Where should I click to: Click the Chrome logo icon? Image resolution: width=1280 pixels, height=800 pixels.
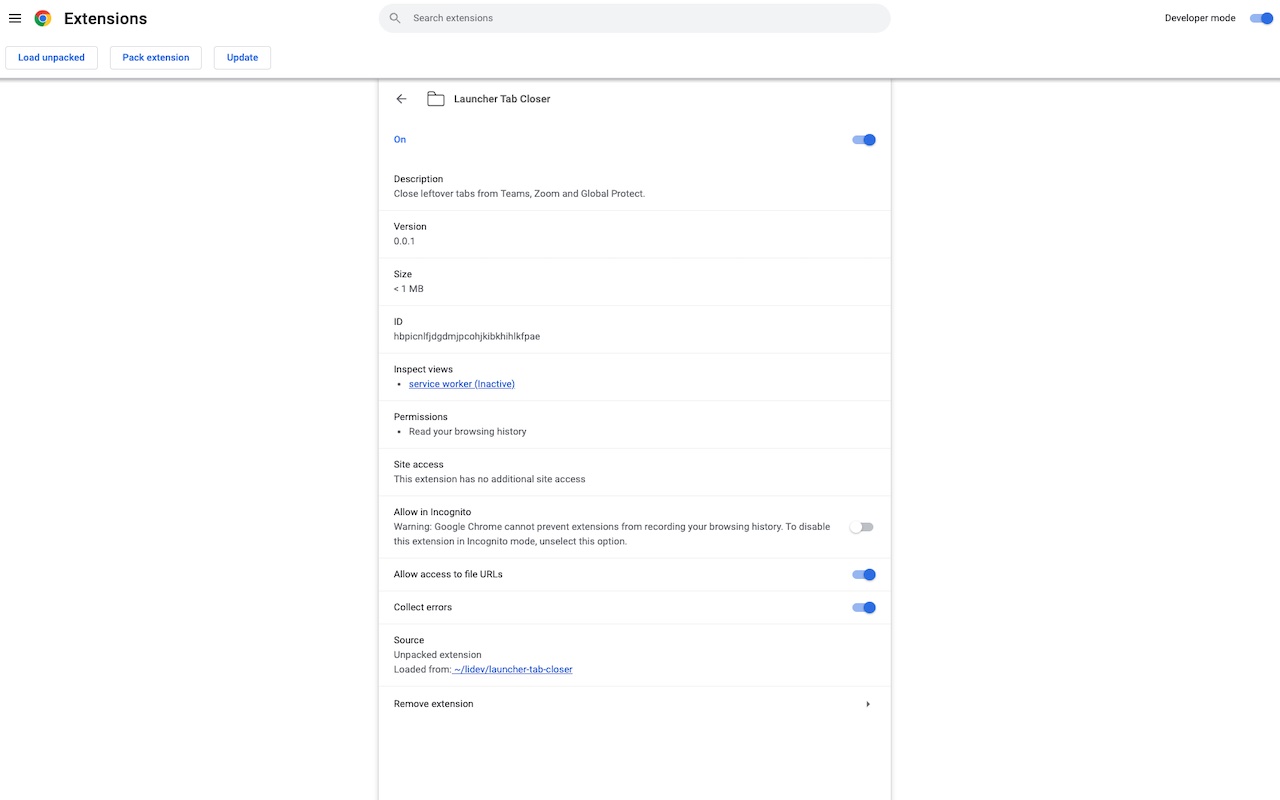(43, 18)
